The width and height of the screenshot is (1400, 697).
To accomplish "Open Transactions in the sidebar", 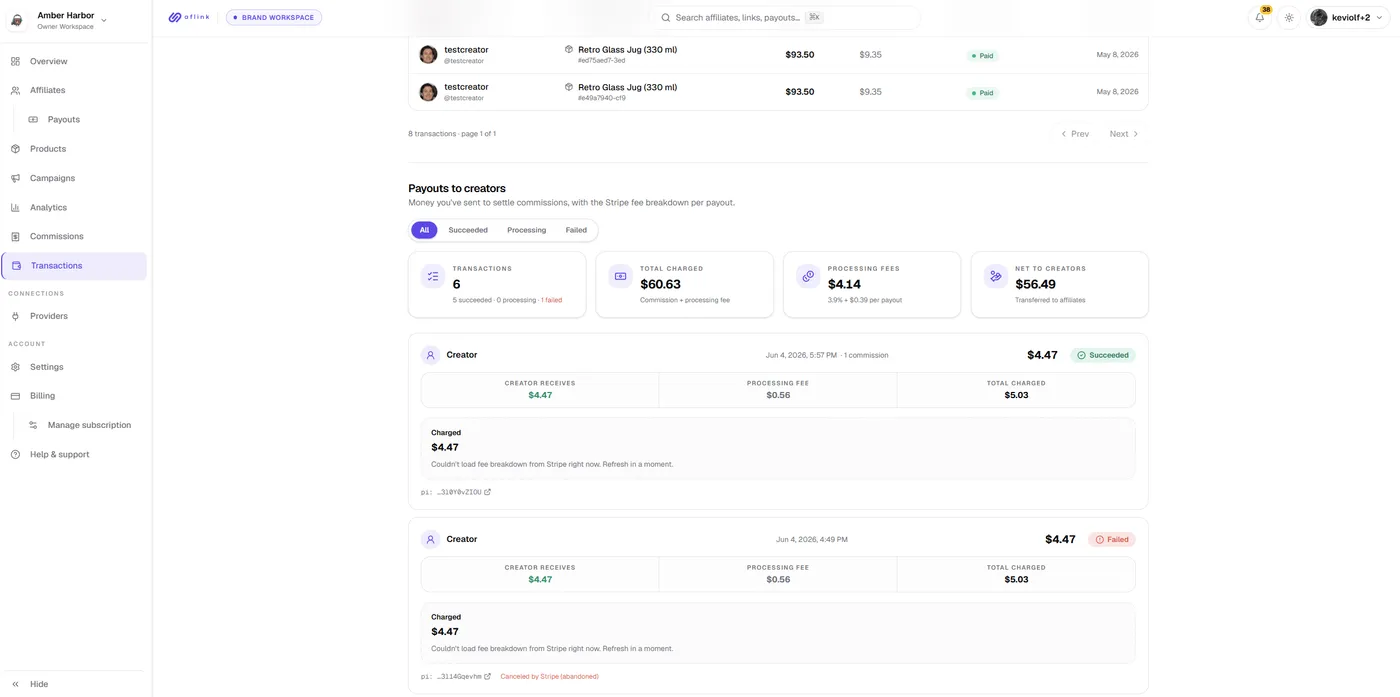I will (75, 266).
